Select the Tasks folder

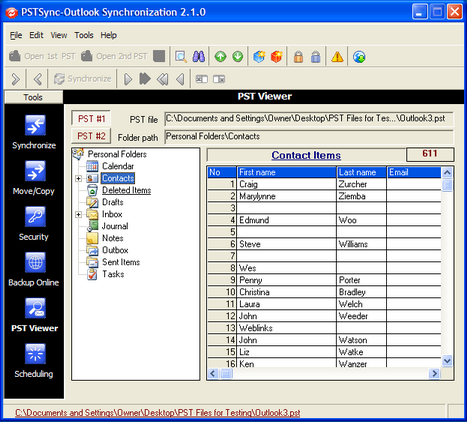113,274
